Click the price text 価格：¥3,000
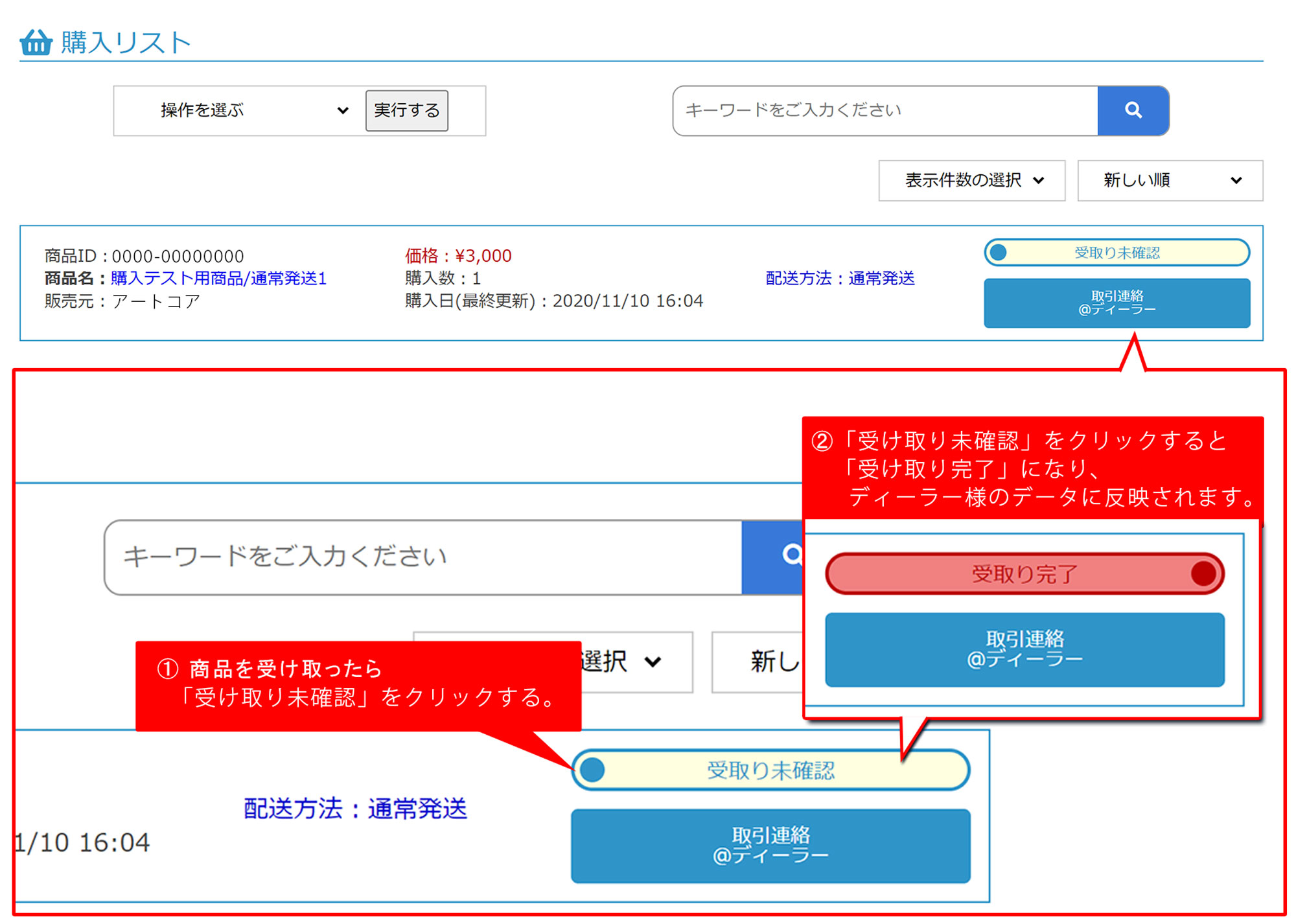This screenshot has height=924, width=1296. click(x=458, y=255)
